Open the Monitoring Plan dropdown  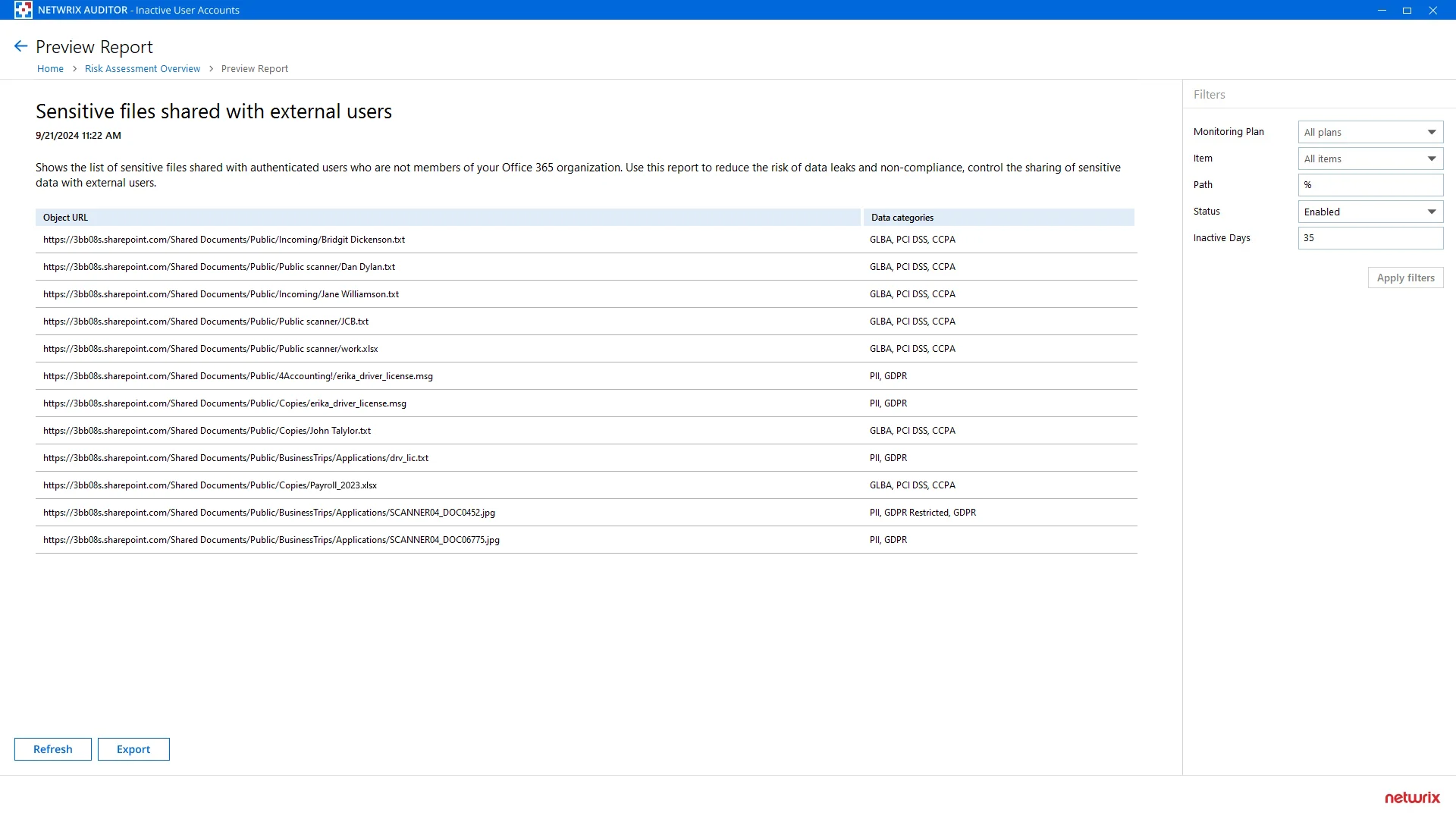1370,132
